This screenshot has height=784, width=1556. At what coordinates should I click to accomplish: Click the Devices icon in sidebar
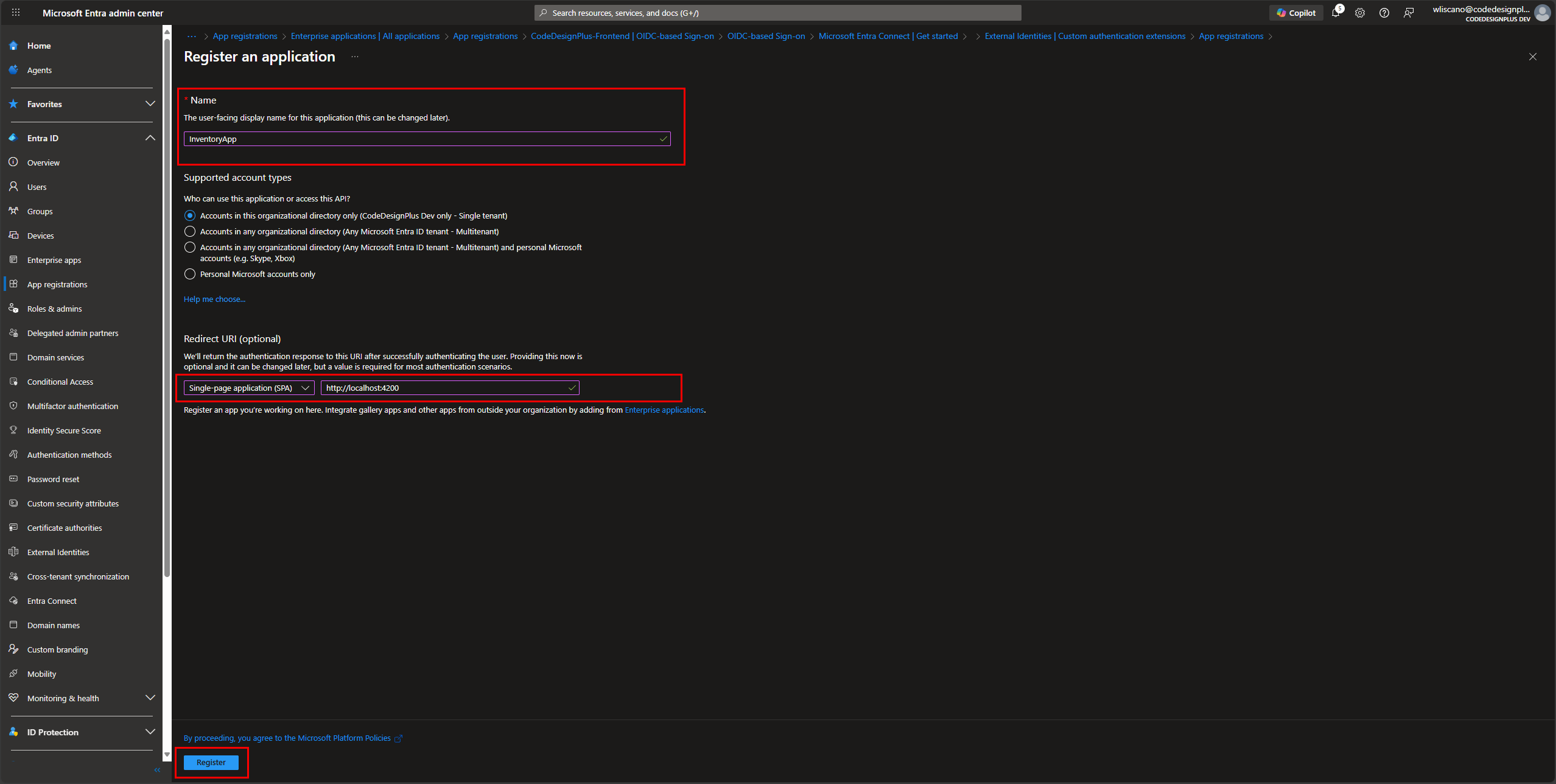point(13,235)
